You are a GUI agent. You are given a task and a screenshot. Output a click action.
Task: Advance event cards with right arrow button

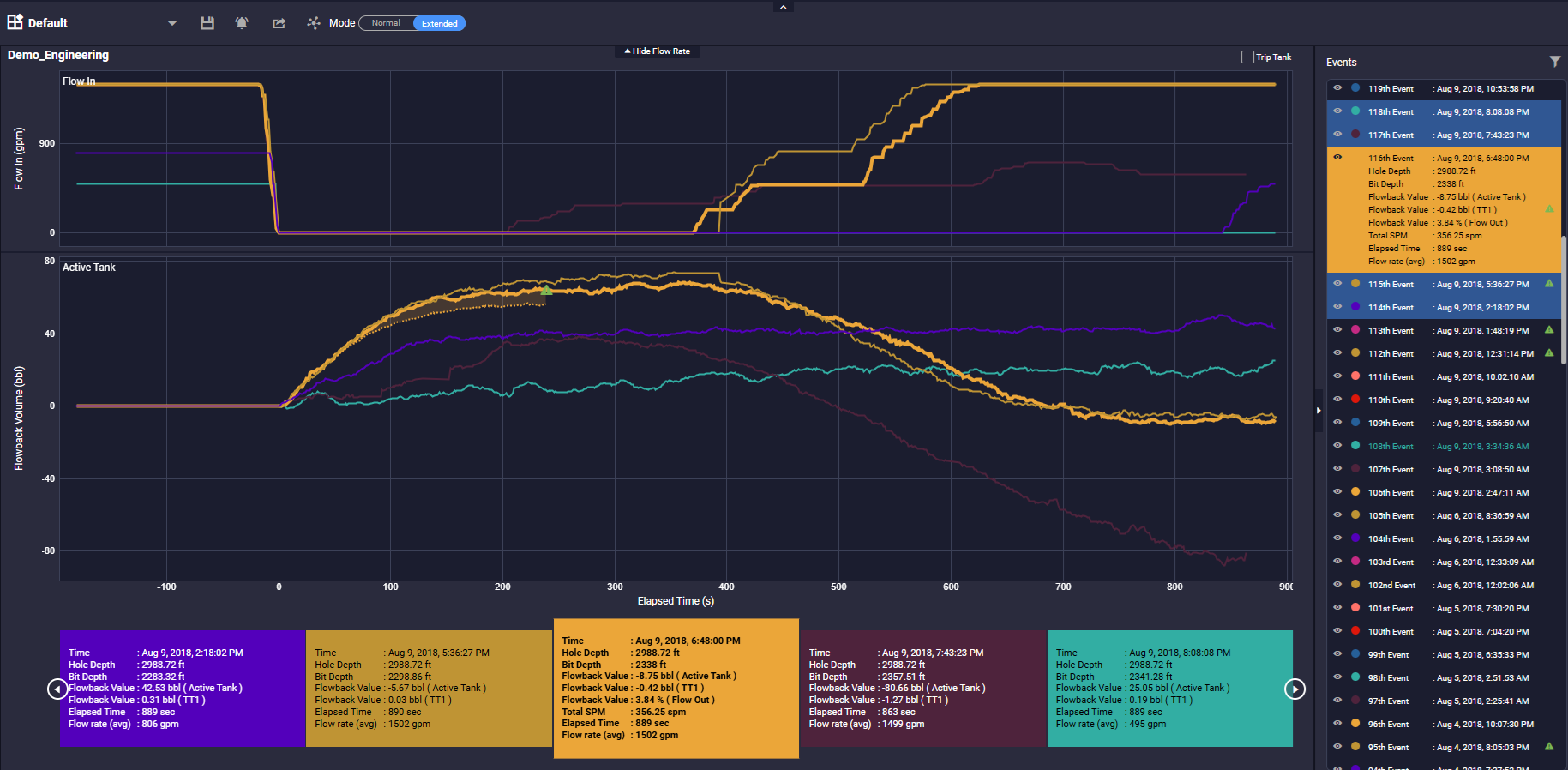[x=1295, y=689]
